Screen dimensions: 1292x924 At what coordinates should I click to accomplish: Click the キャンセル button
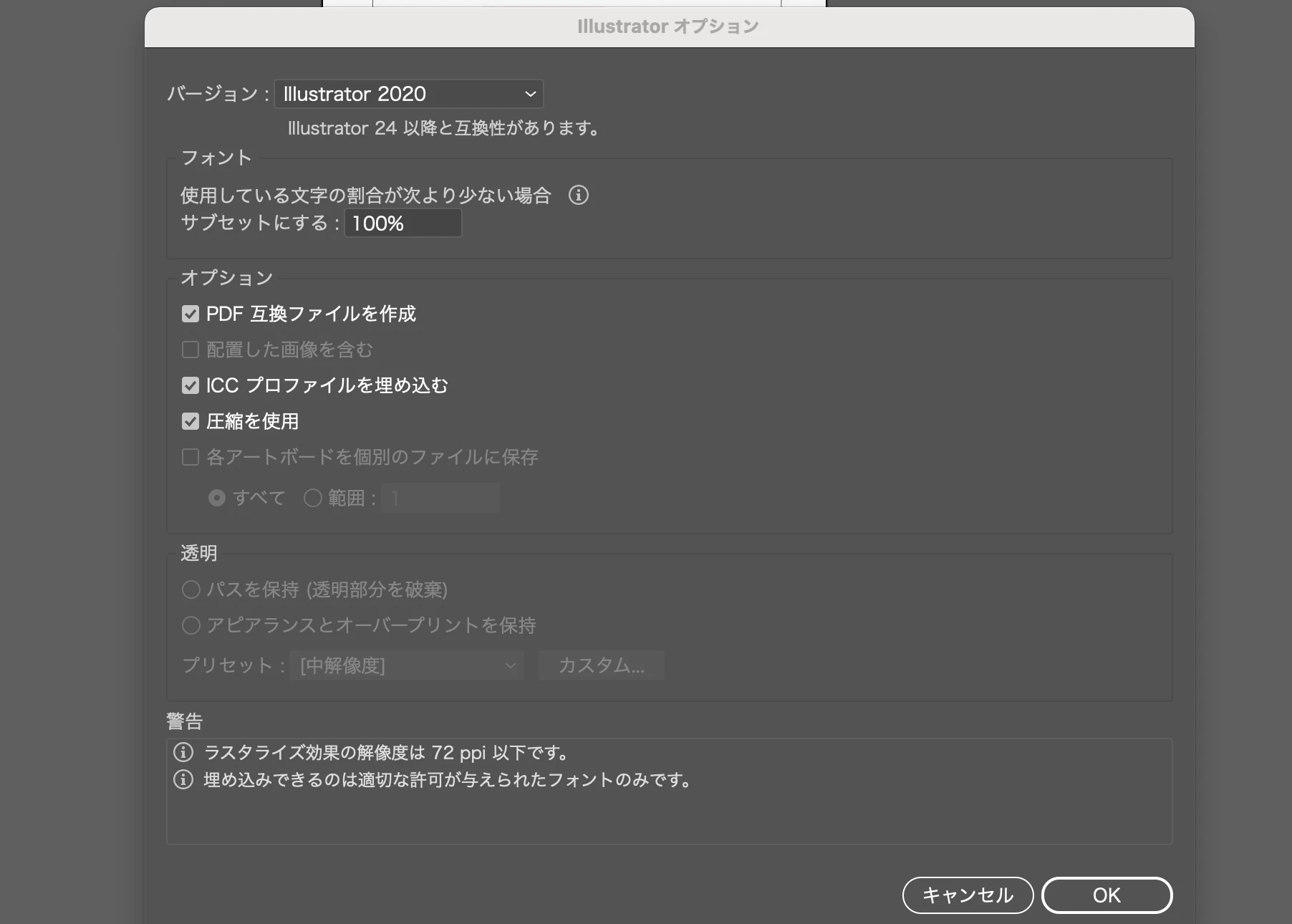point(968,895)
